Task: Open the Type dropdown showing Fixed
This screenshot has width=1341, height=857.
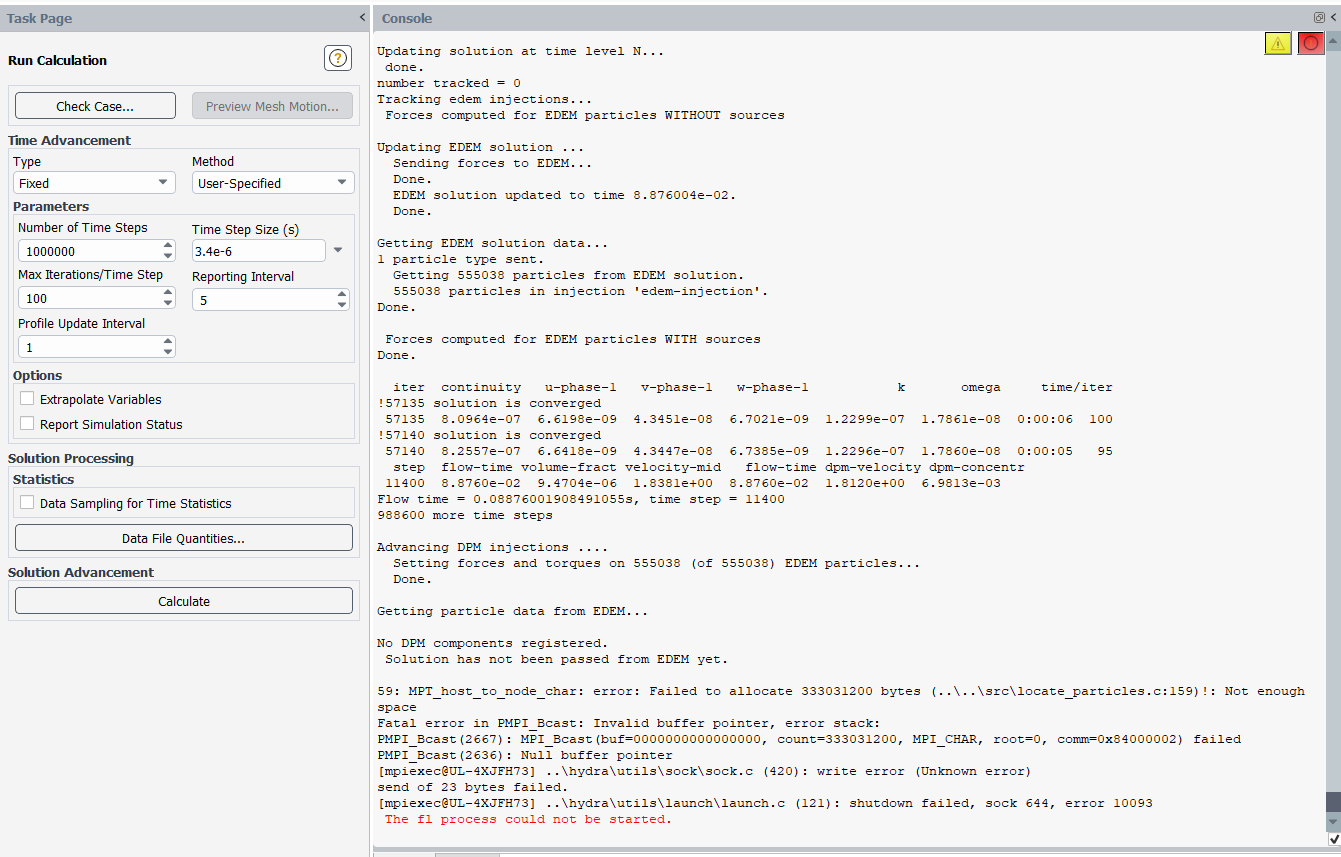Action: pyautogui.click(x=94, y=183)
